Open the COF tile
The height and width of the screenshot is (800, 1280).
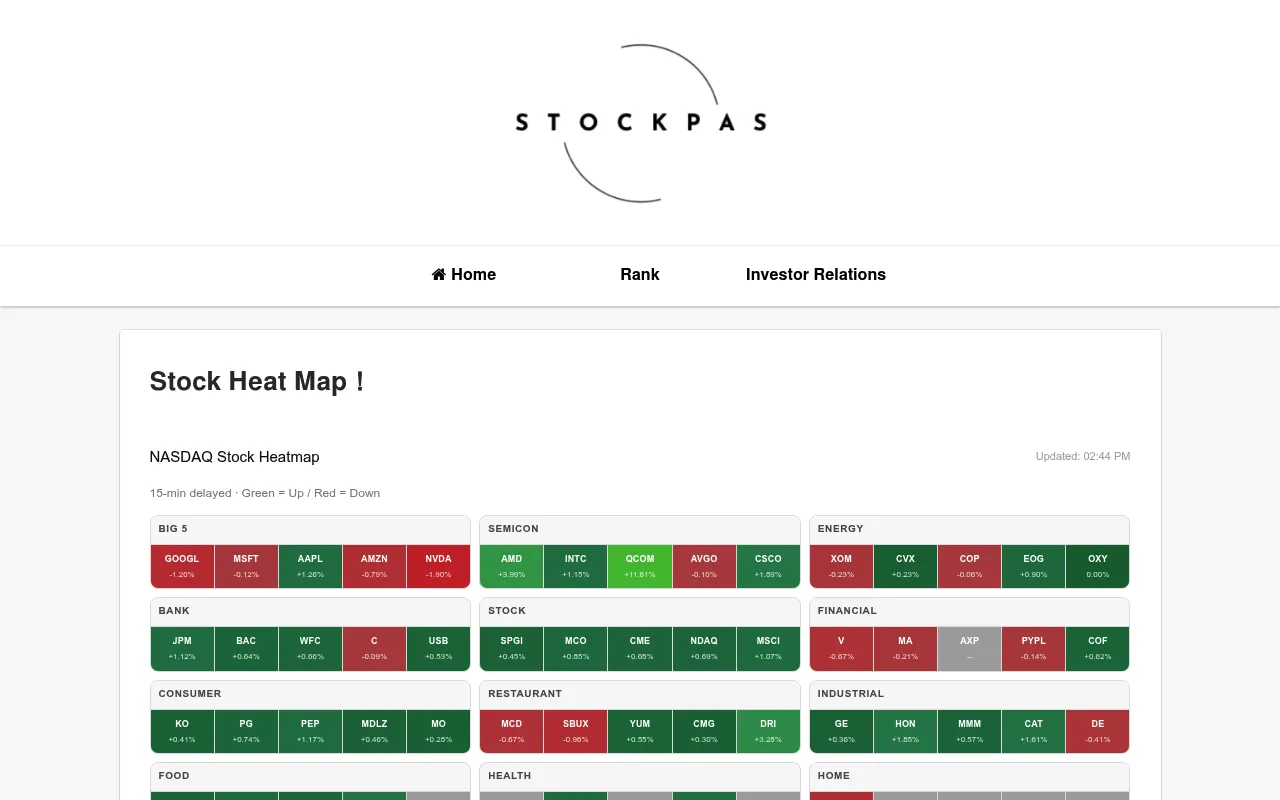pyautogui.click(x=1097, y=648)
